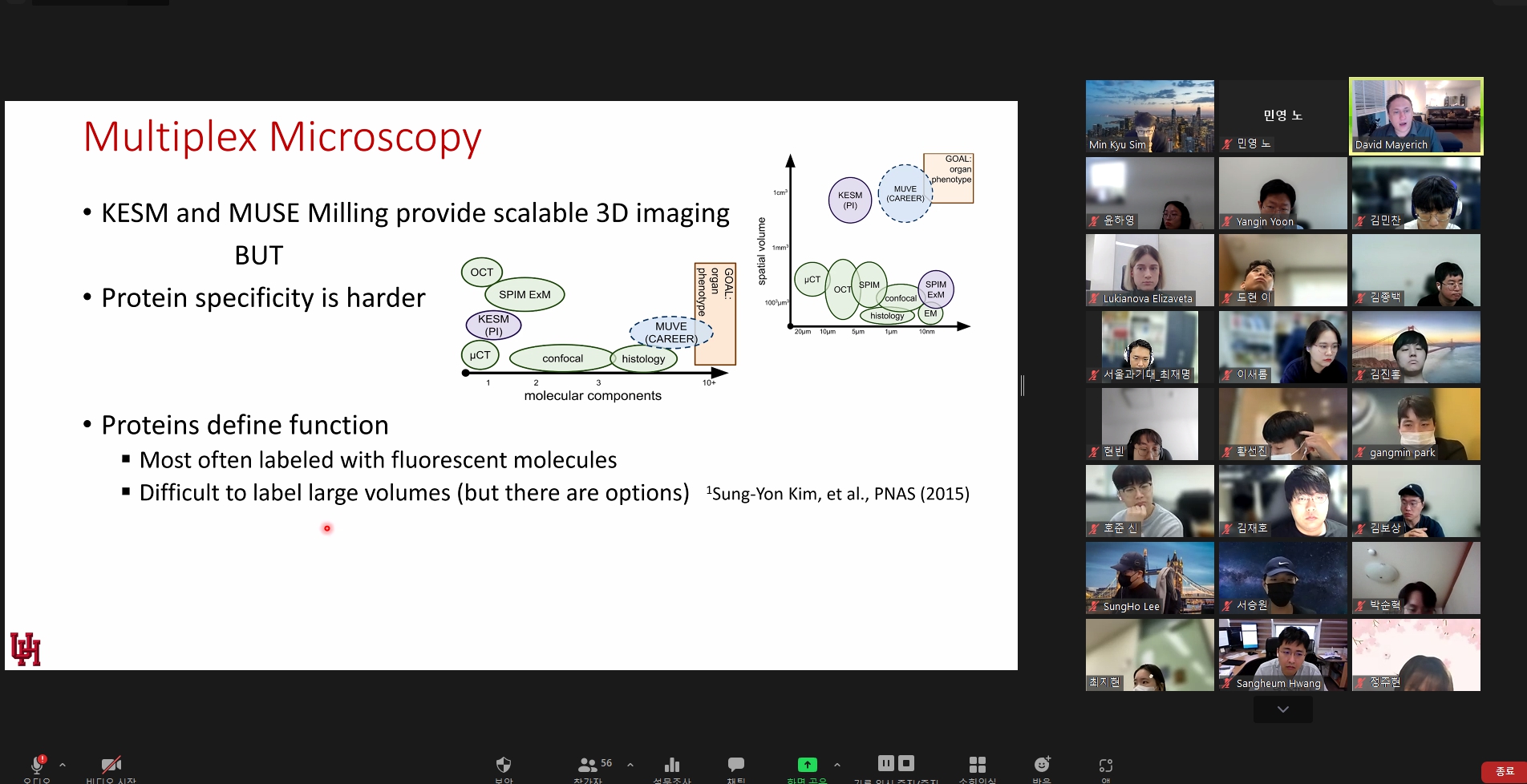1527x784 pixels.
Task: Click 'Protein specificity is harder' bullet
Action: [263, 298]
